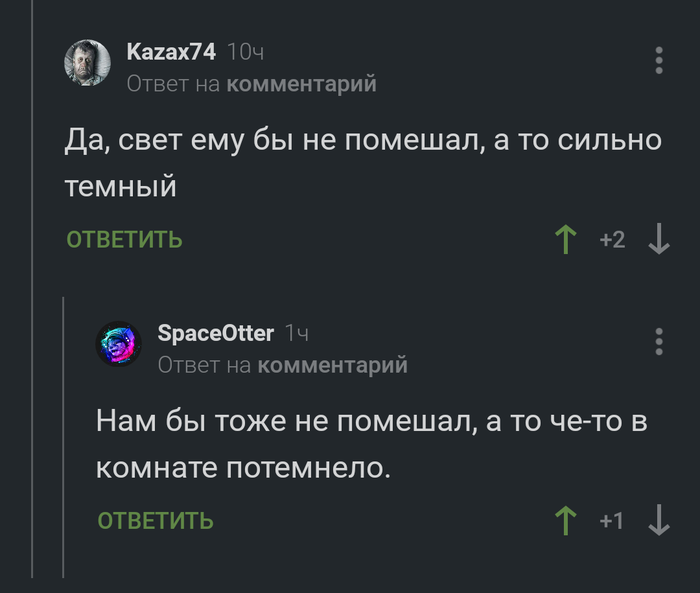Click the SpaceOtter username
700x593 pixels.
pyautogui.click(x=215, y=333)
